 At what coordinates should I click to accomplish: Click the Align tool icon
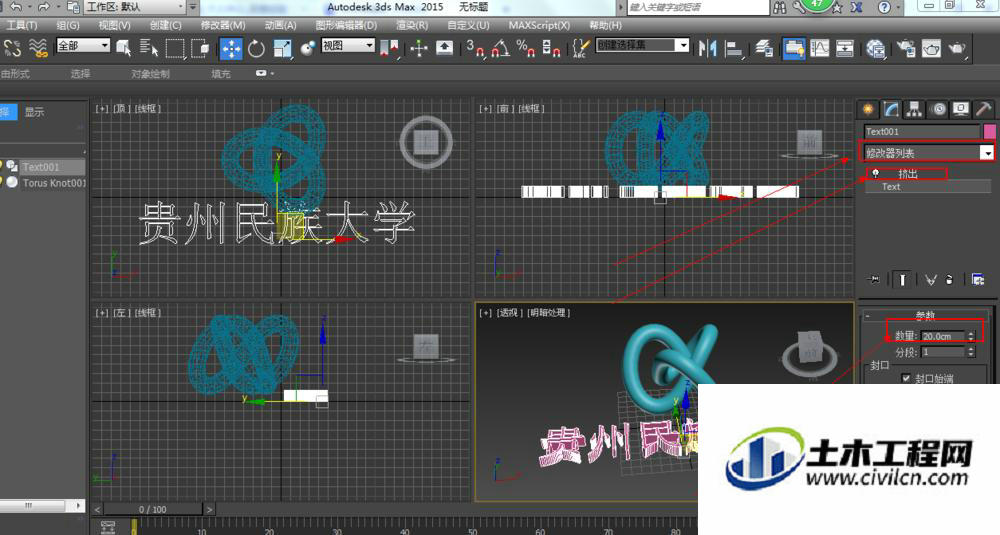pyautogui.click(x=734, y=48)
